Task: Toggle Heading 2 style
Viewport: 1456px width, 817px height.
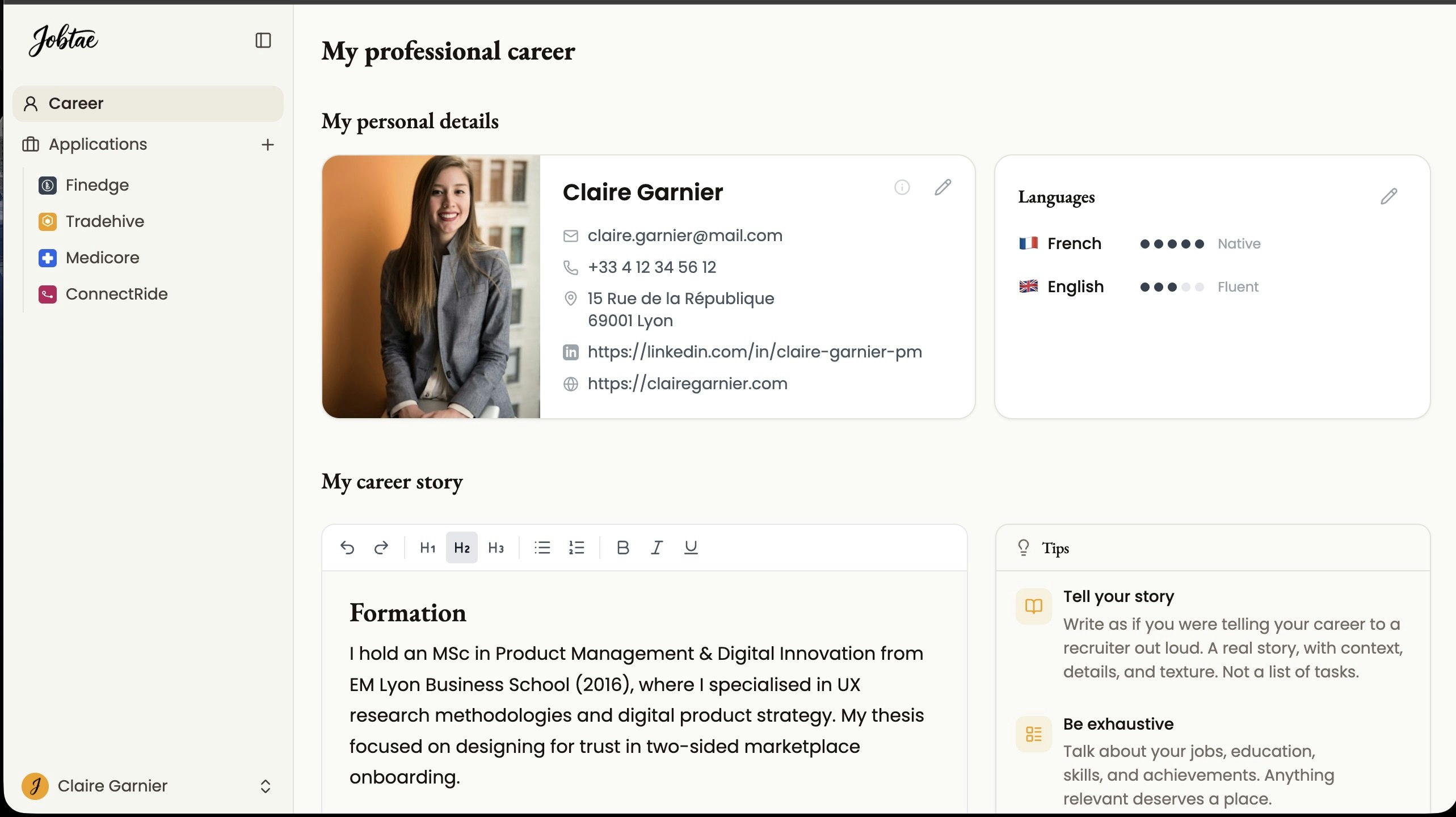Action: (462, 548)
